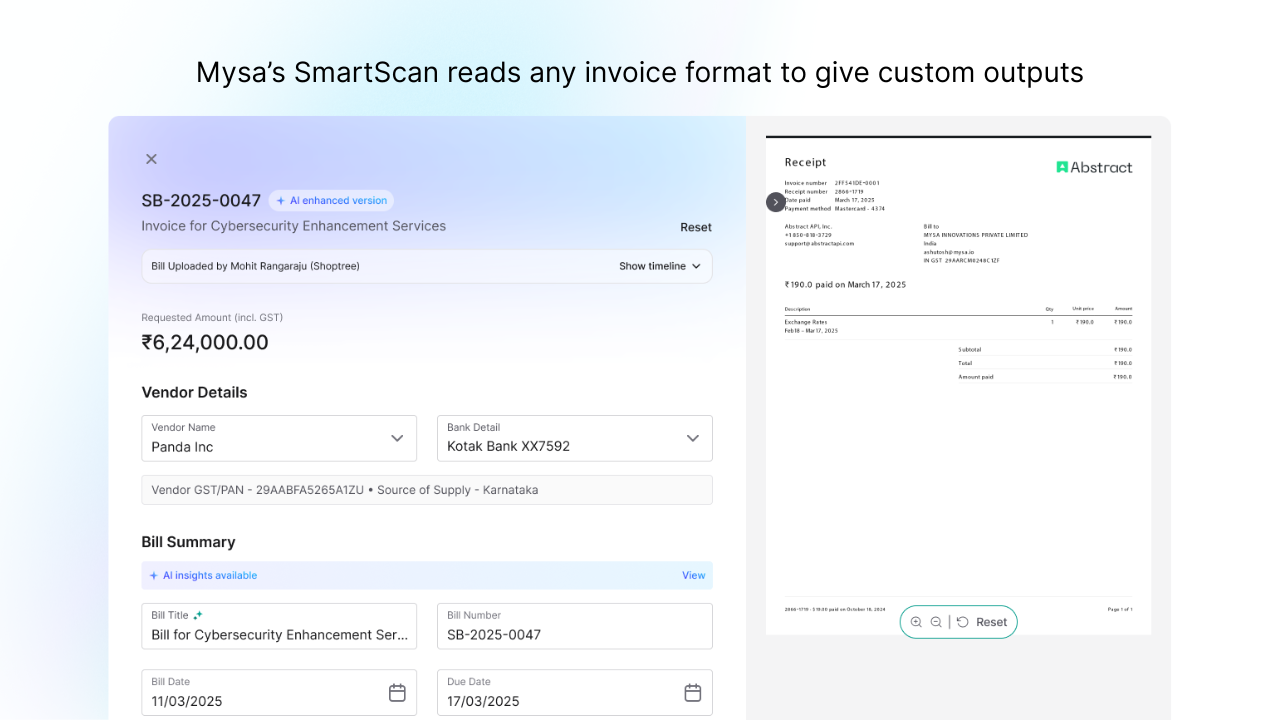This screenshot has height=720, width=1280.
Task: Click 'Invoice for Cybersecurity Enhancement Services' subtitle
Action: coord(294,226)
